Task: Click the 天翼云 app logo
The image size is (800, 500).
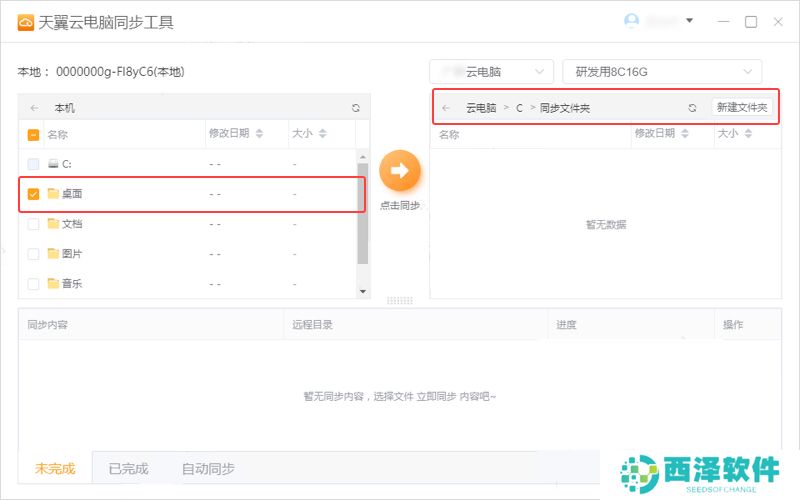Action: [x=26, y=22]
